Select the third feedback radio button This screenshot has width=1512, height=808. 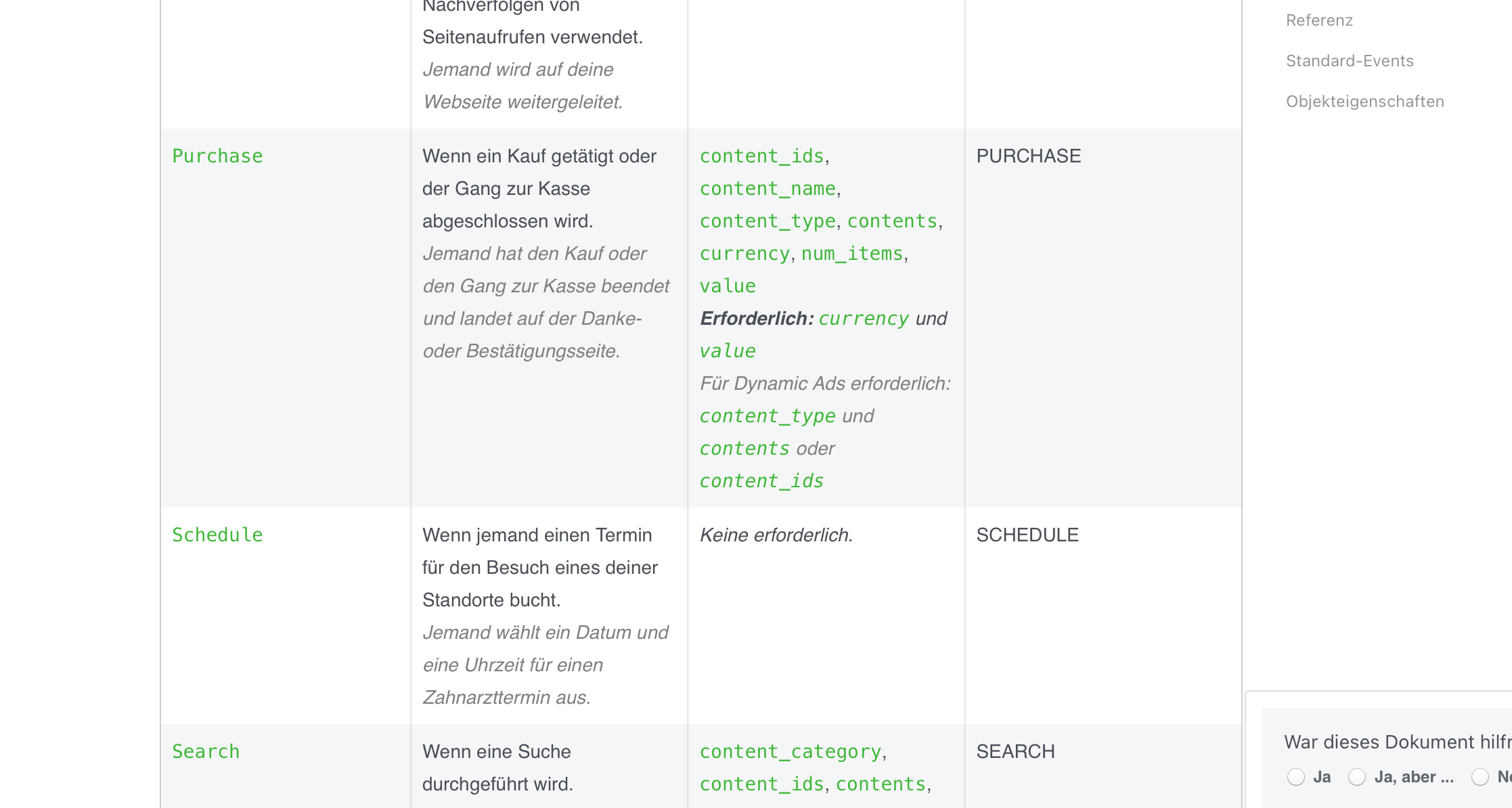coord(1480,777)
